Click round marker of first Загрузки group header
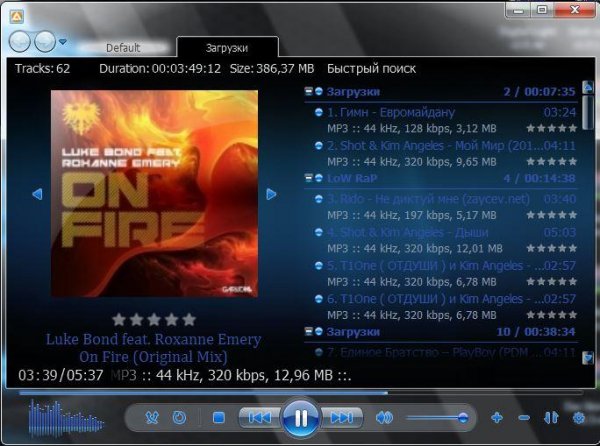600x446 pixels. pos(319,91)
